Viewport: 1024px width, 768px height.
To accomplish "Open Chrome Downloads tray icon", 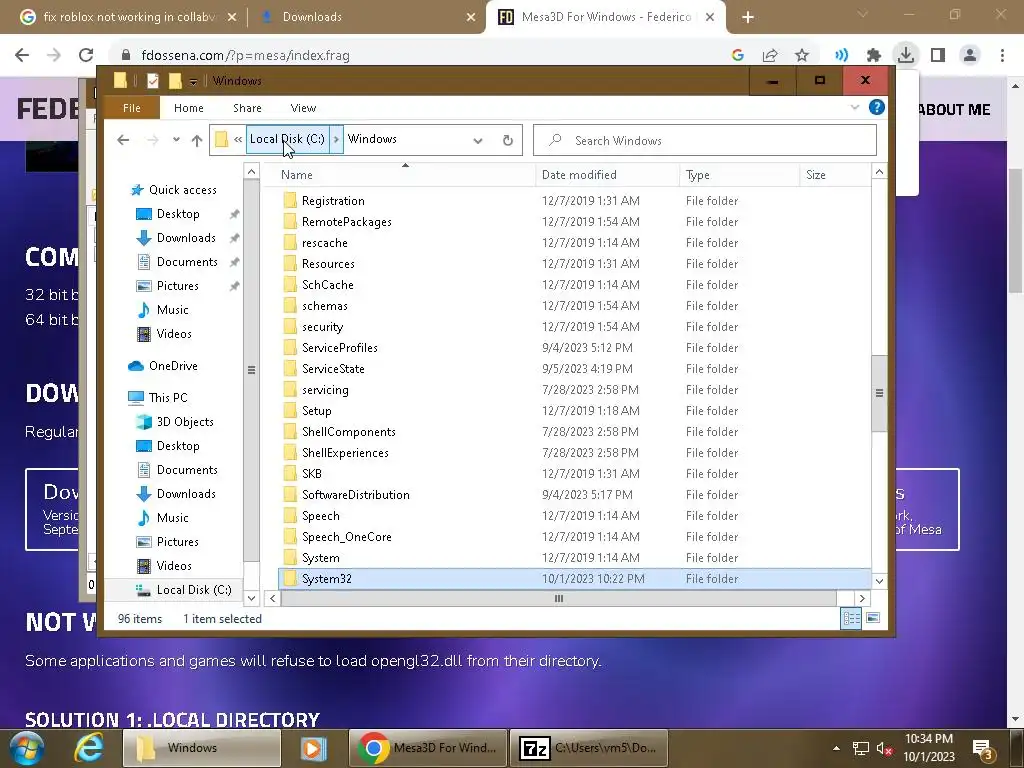I will click(905, 55).
